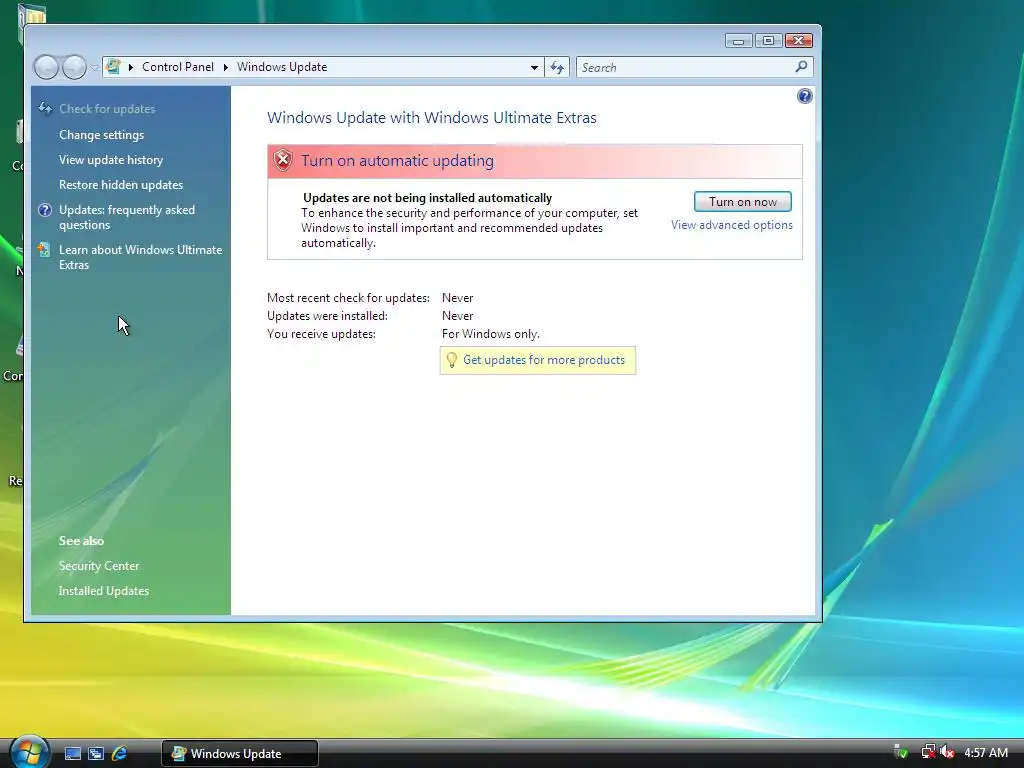
Task: Click the green-check tray icon
Action: point(901,752)
